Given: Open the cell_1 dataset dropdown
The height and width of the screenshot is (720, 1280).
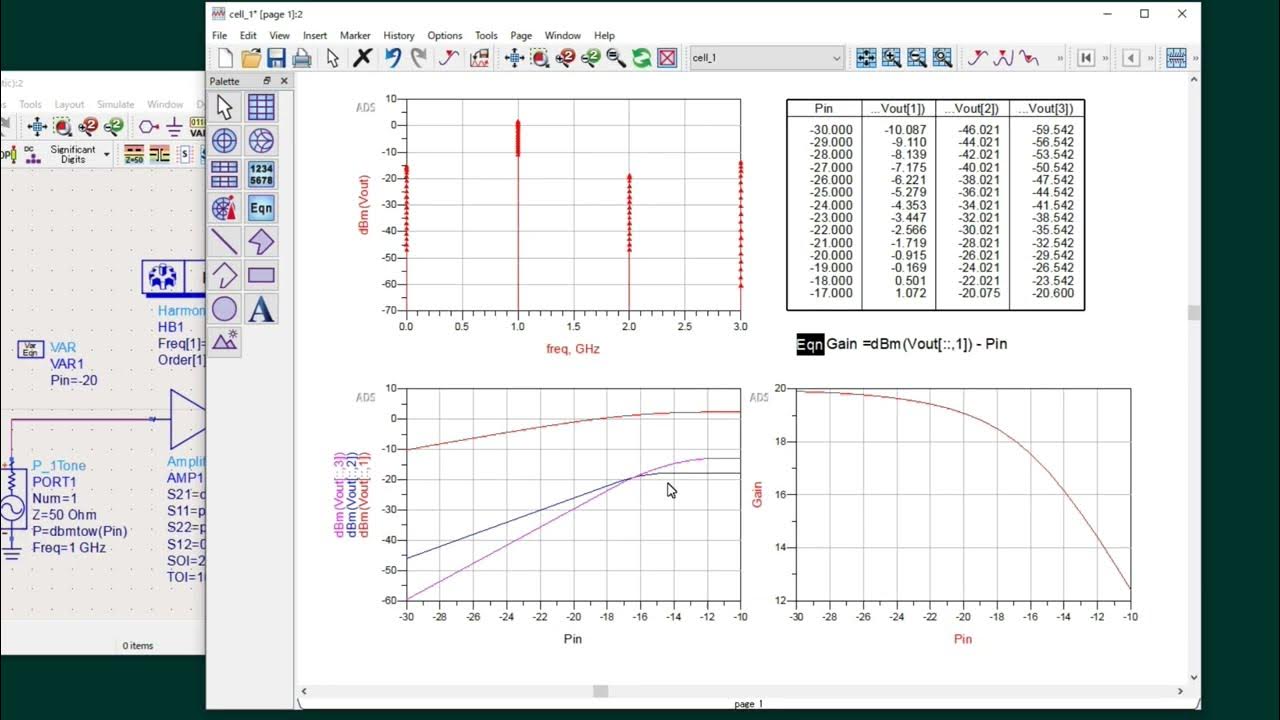Looking at the screenshot, I should coord(837,58).
